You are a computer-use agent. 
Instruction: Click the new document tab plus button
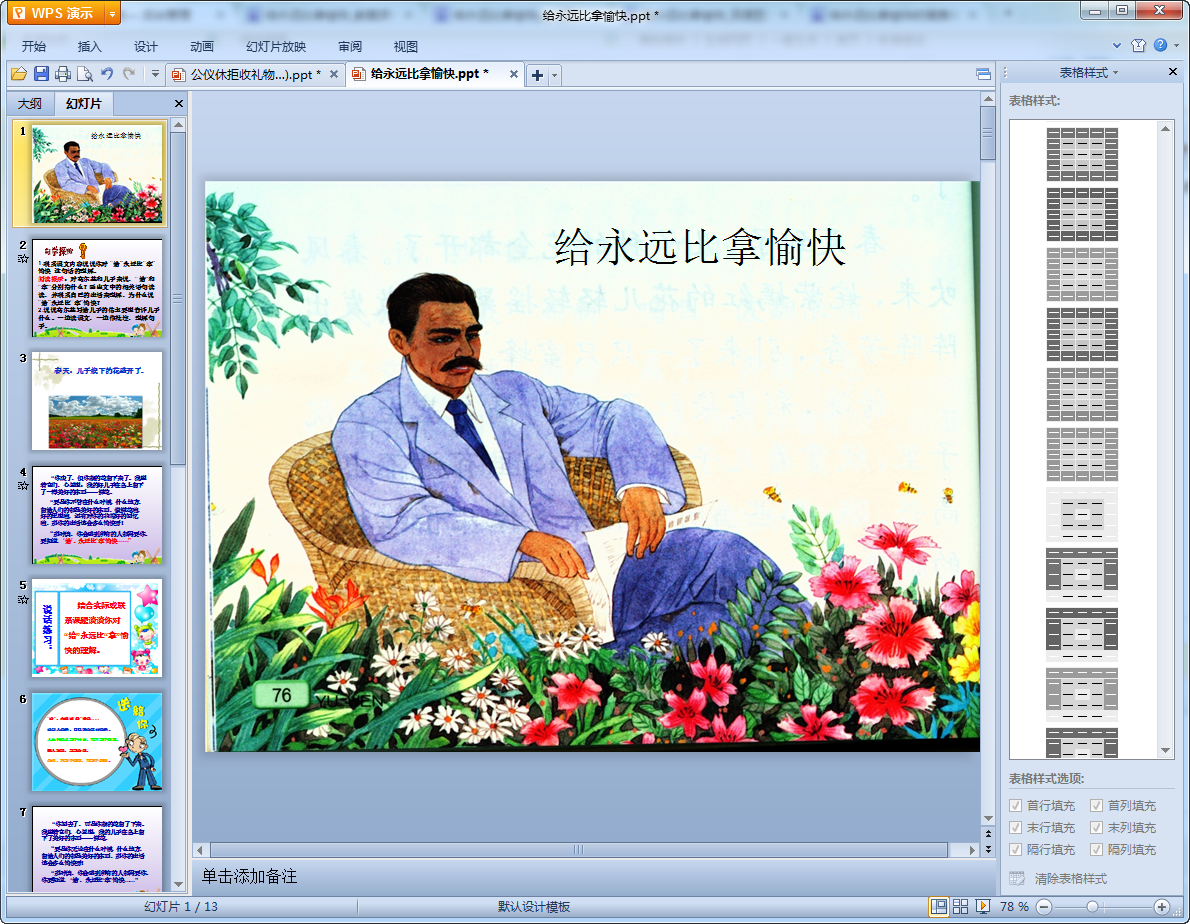(537, 75)
